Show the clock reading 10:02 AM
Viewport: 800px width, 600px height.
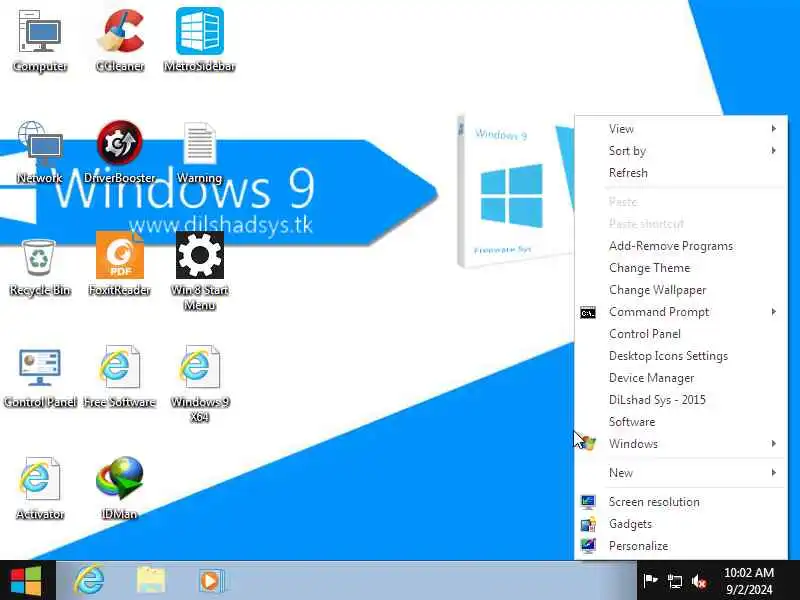tap(749, 581)
